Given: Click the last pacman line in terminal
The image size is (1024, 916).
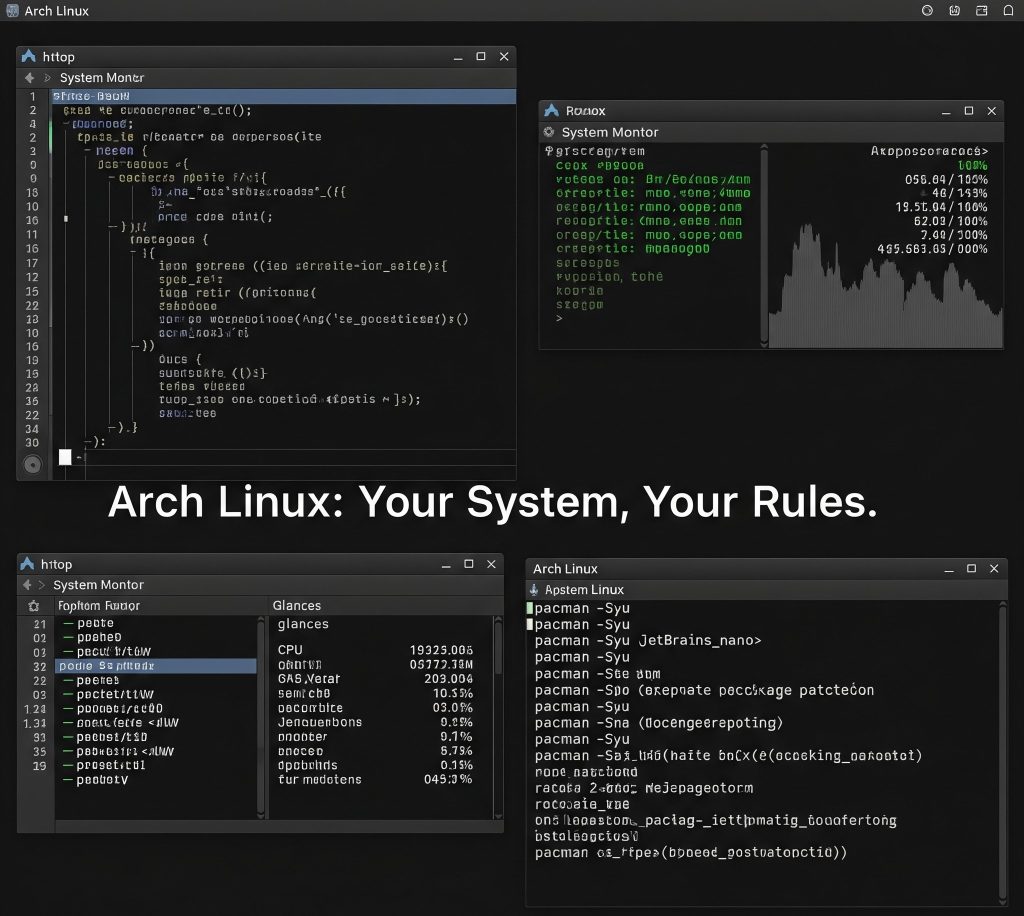Looking at the screenshot, I should 690,852.
